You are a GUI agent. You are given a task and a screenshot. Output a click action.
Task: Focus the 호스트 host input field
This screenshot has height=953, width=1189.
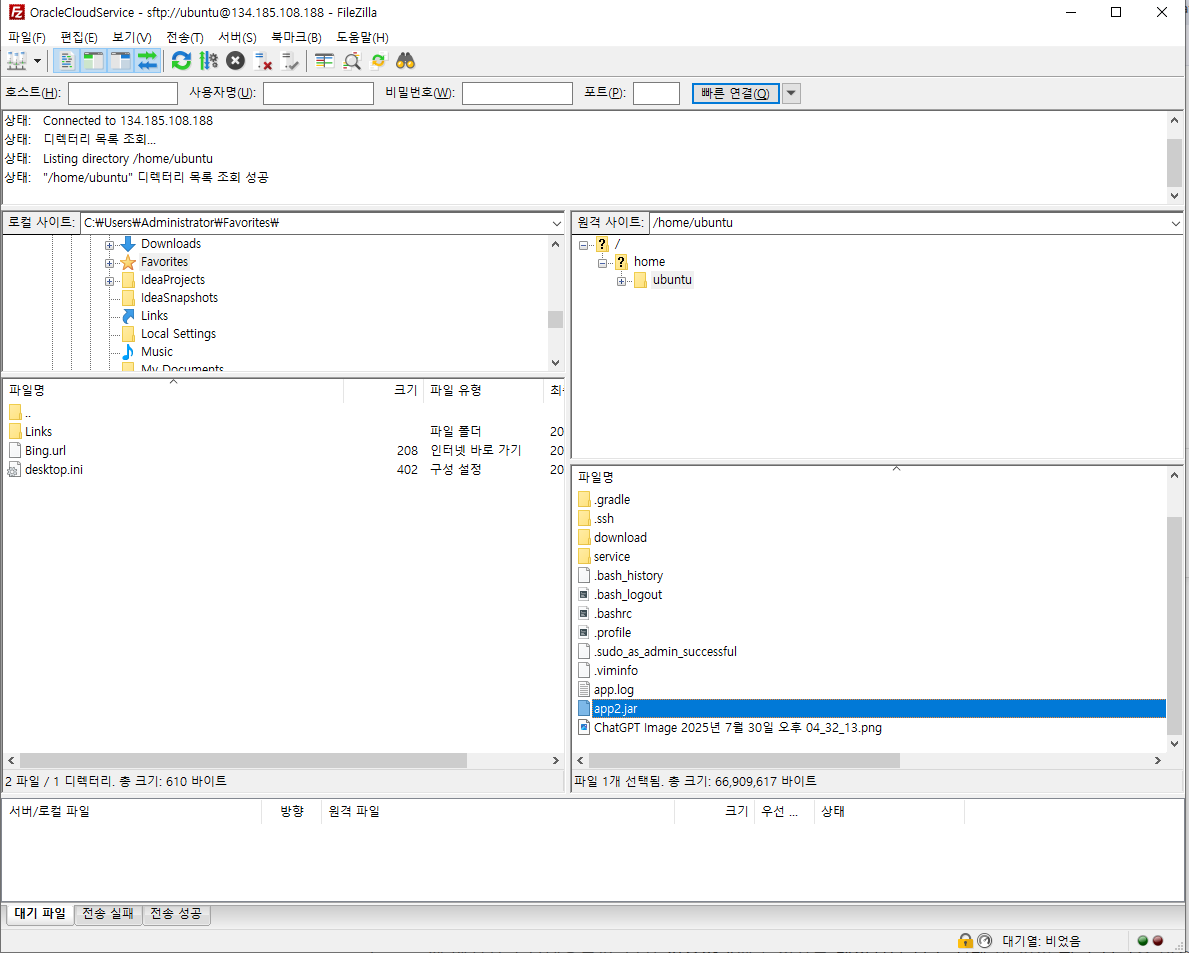pos(123,93)
